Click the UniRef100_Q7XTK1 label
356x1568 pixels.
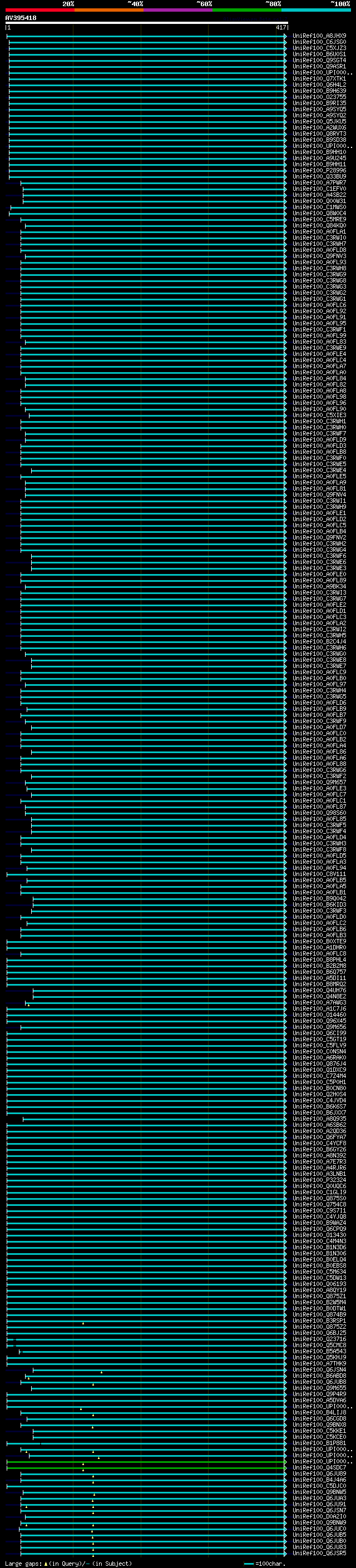pos(319,78)
